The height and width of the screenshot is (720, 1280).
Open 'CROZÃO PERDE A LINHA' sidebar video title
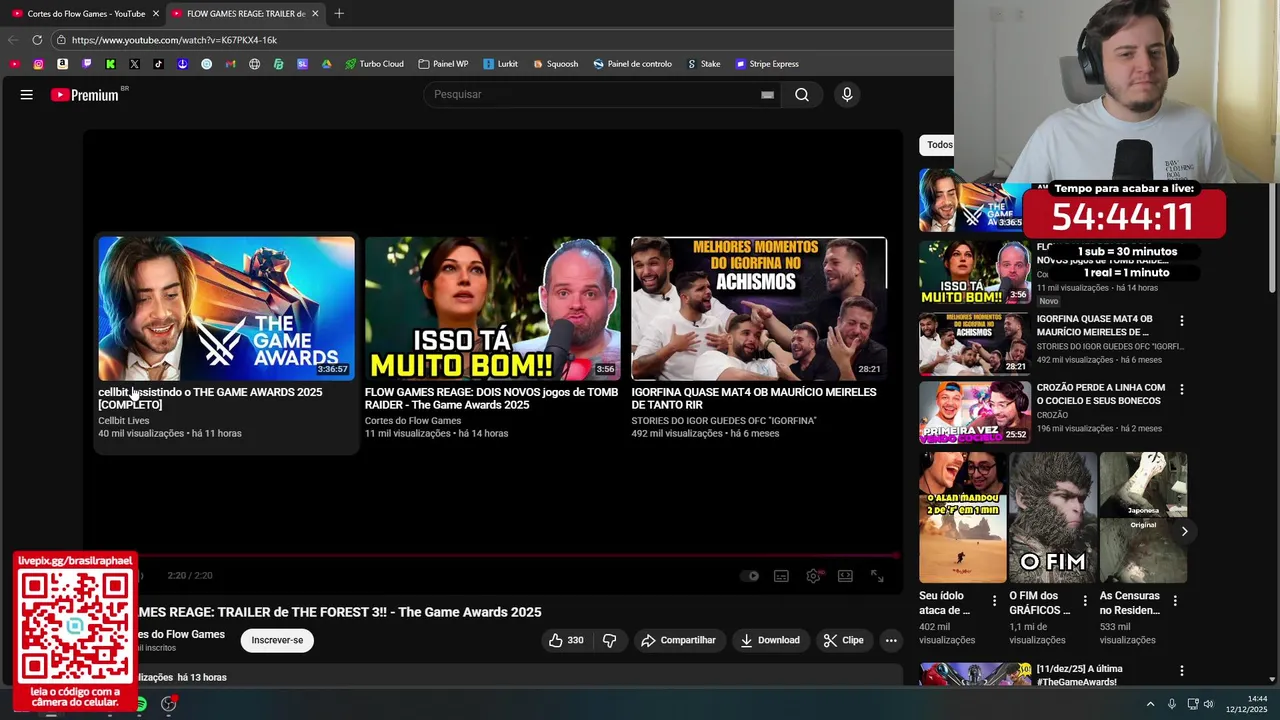pos(1101,394)
